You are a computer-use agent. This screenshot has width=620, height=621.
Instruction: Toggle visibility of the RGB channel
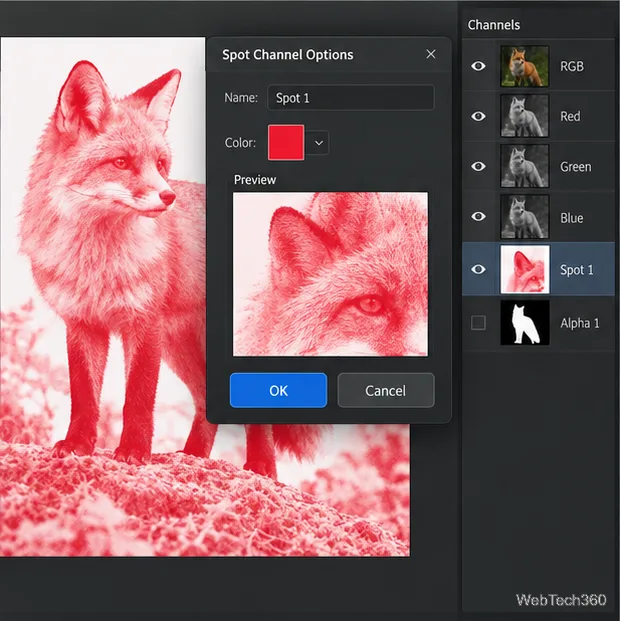pyautogui.click(x=478, y=66)
